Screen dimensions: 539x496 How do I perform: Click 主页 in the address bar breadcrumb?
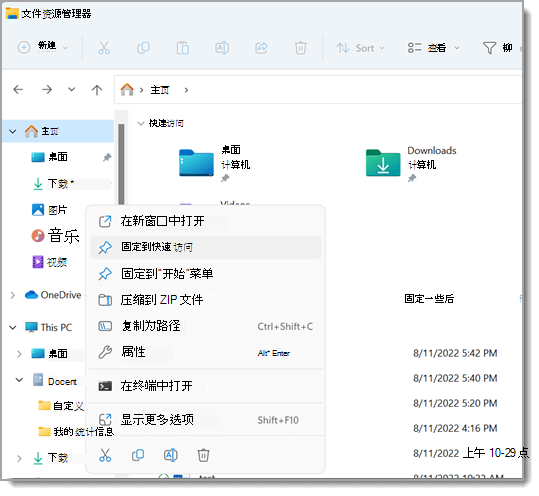click(x=160, y=90)
